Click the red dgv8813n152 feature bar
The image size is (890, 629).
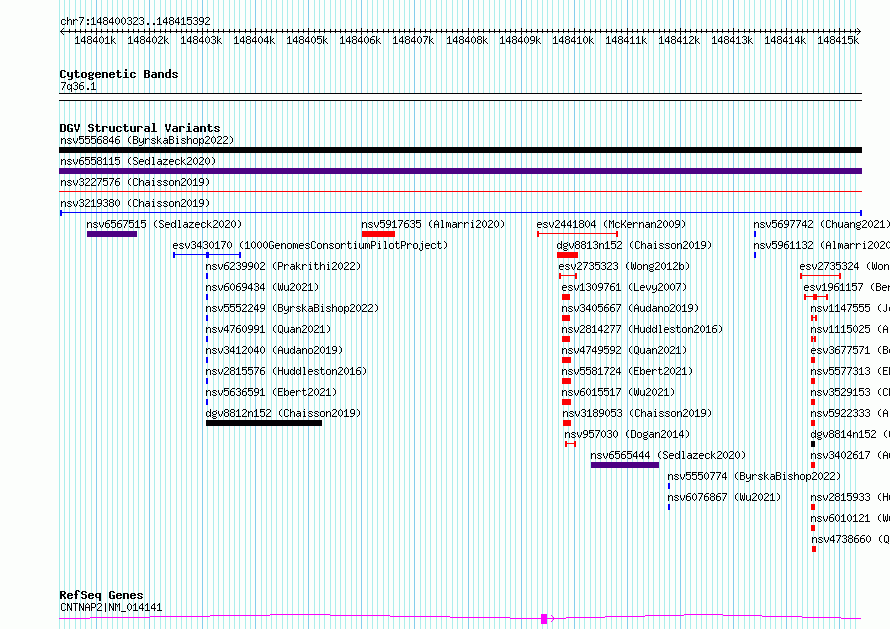tap(568, 255)
